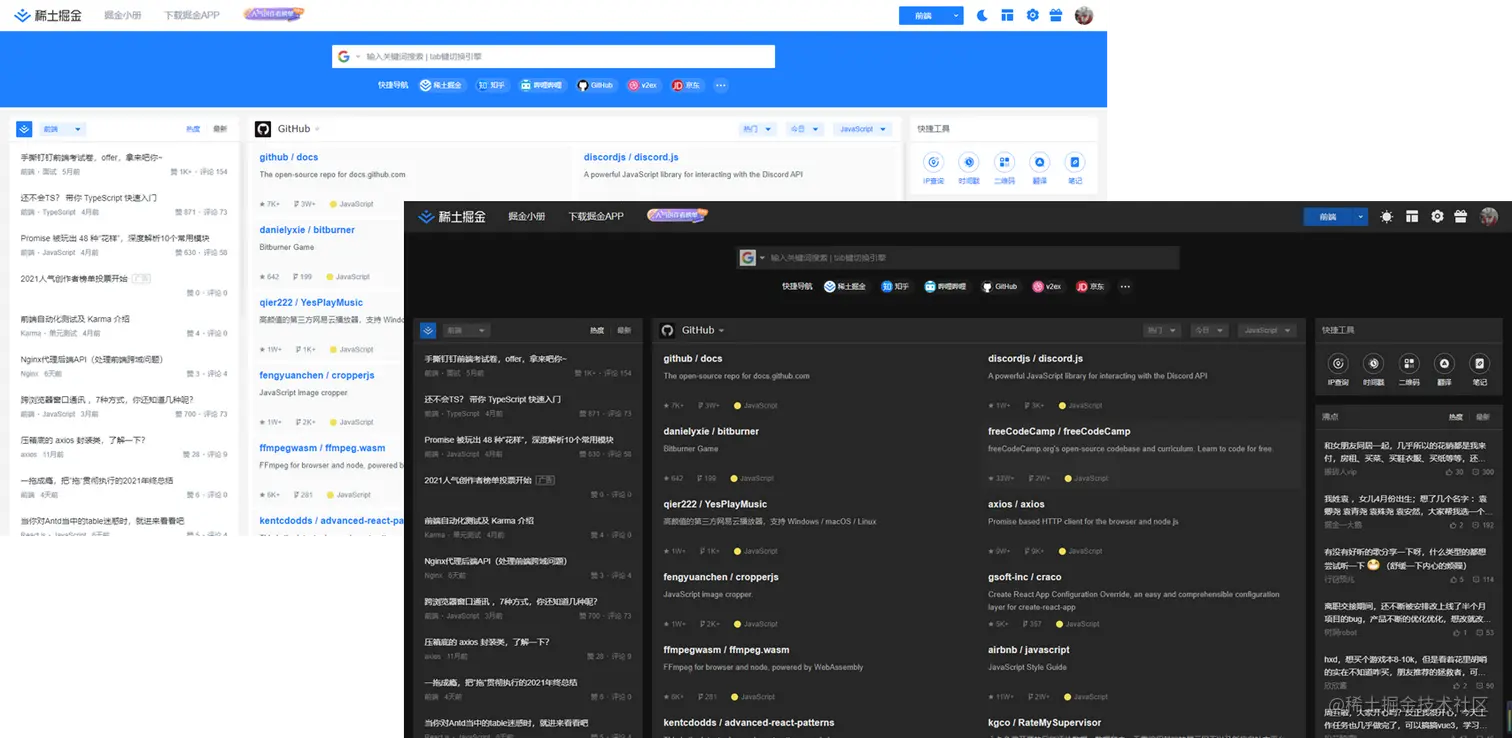Open layout settings icon in light window header
This screenshot has height=738, width=1512.
tap(1008, 15)
